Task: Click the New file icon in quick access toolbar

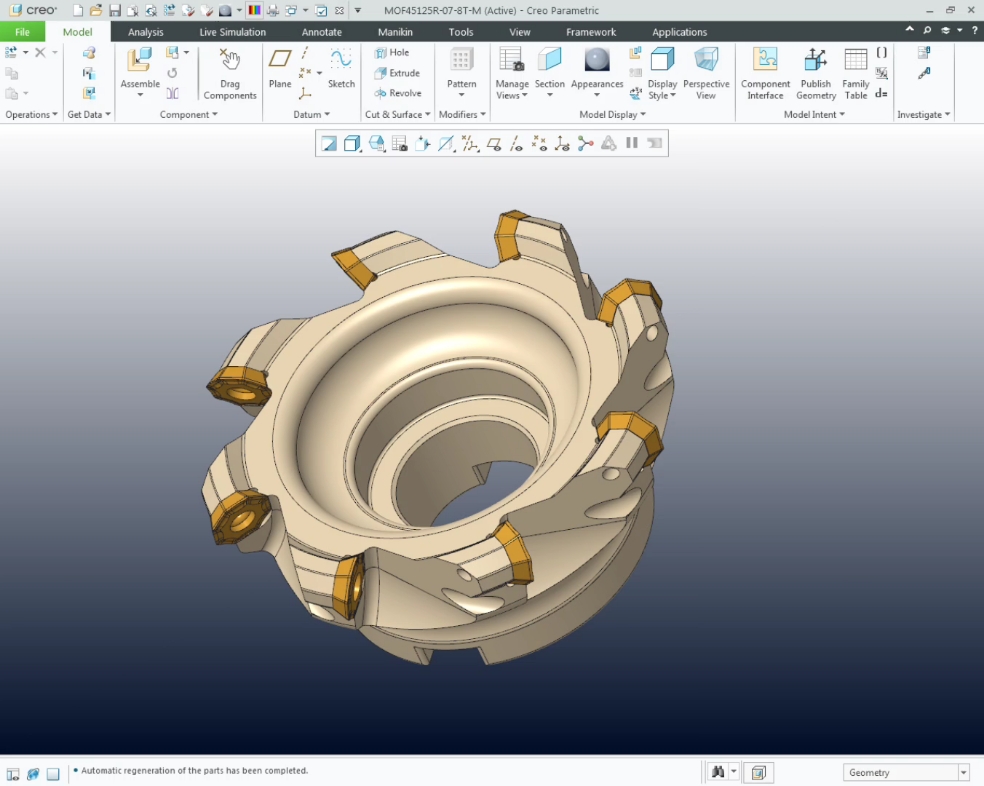Action: click(x=78, y=11)
